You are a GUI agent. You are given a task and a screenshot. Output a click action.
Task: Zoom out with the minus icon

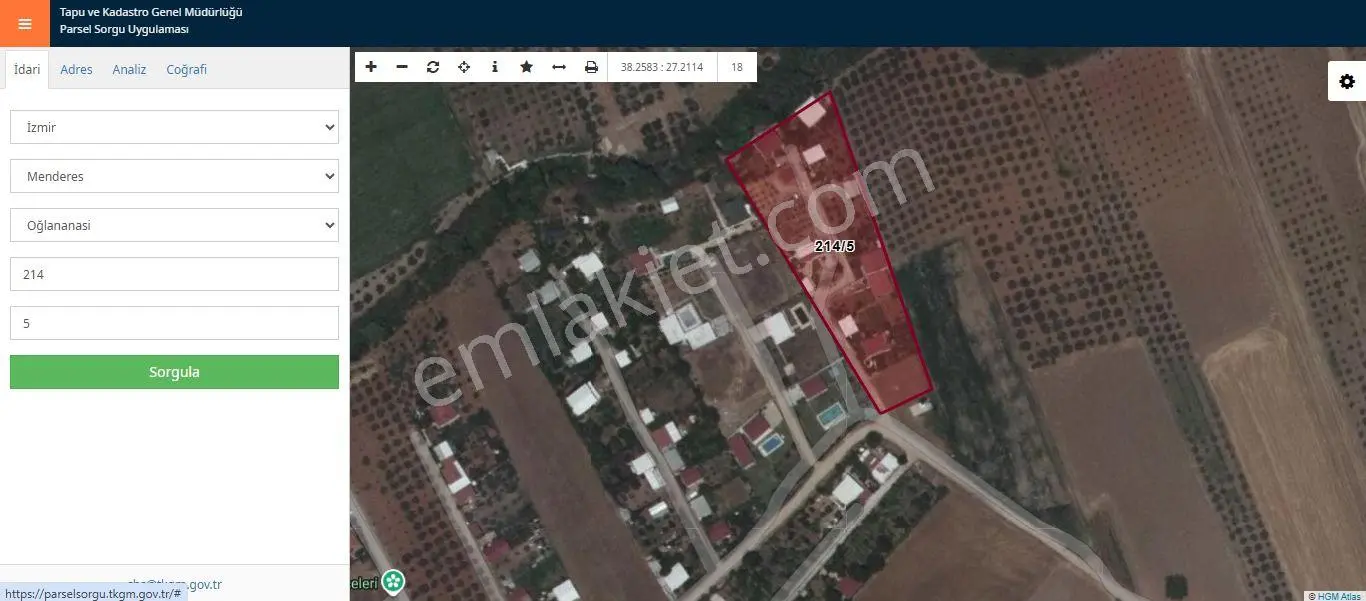[x=402, y=67]
